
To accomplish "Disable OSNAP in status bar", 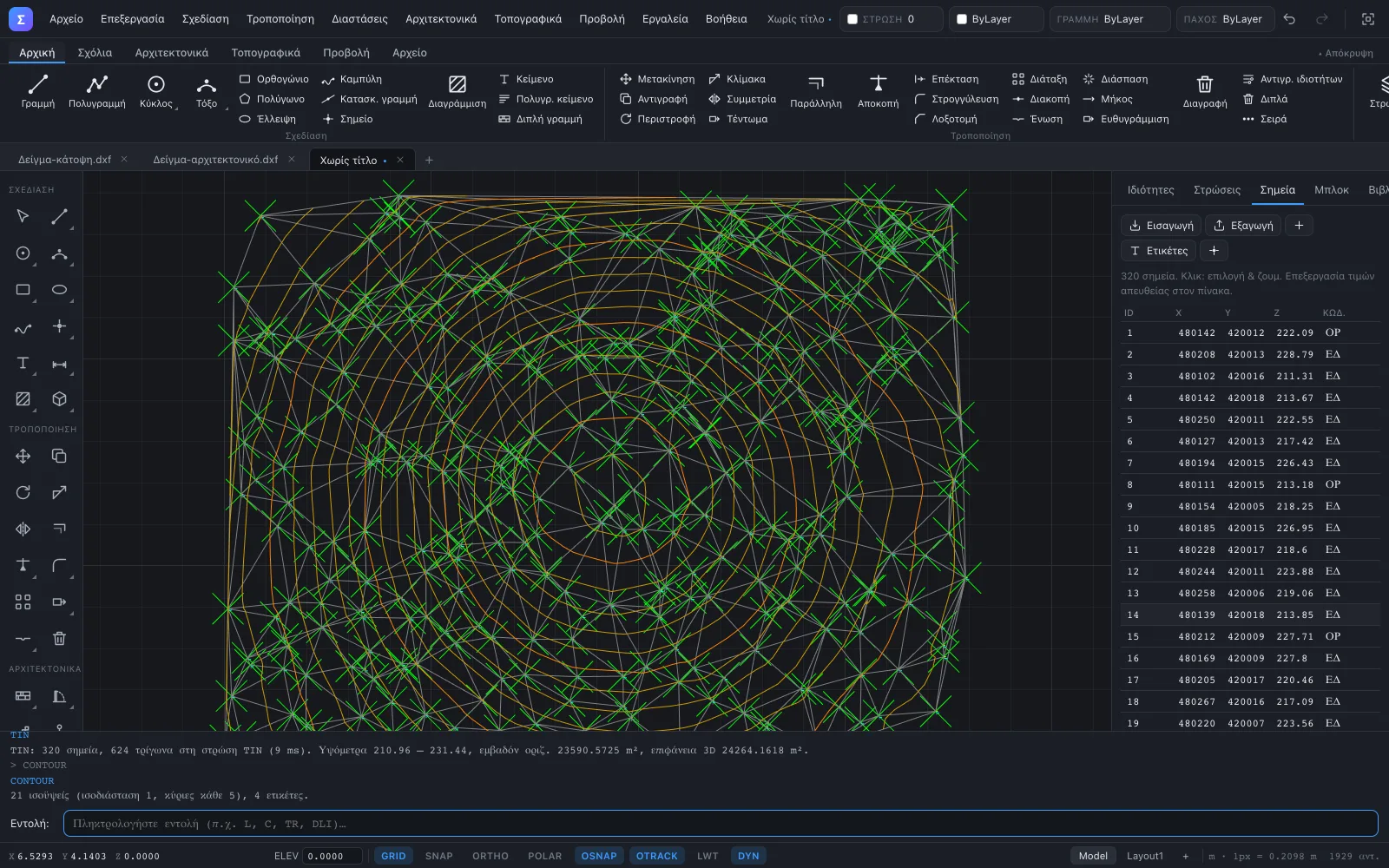I will pos(599,856).
